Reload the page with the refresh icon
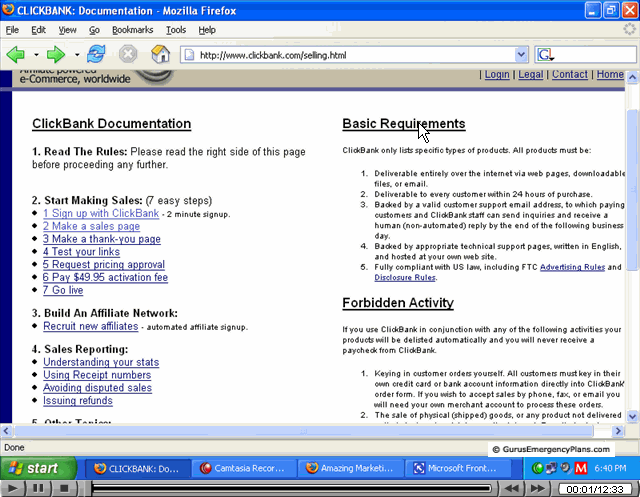Viewport: 640px width, 497px height. point(96,54)
